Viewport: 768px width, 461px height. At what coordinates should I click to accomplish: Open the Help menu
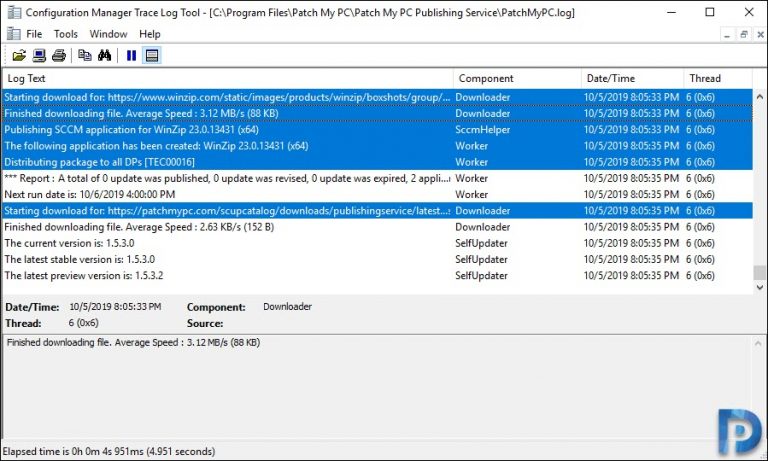point(149,34)
